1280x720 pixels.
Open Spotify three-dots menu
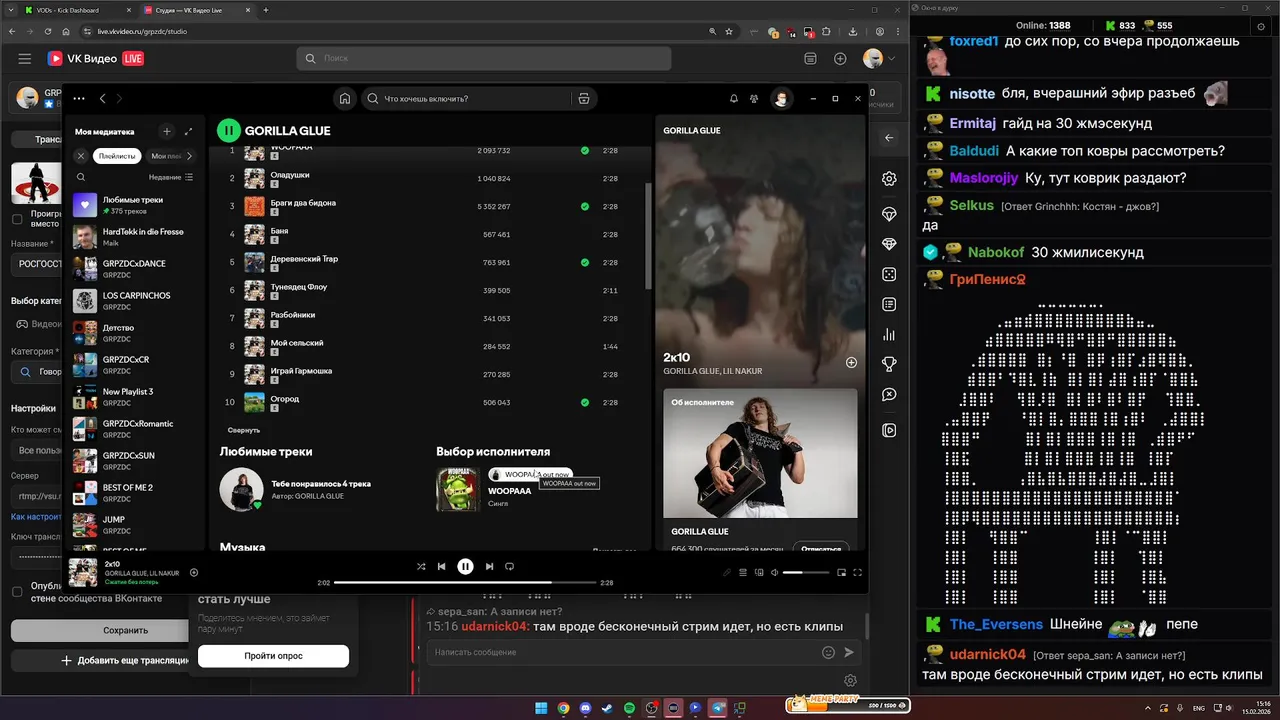click(79, 99)
